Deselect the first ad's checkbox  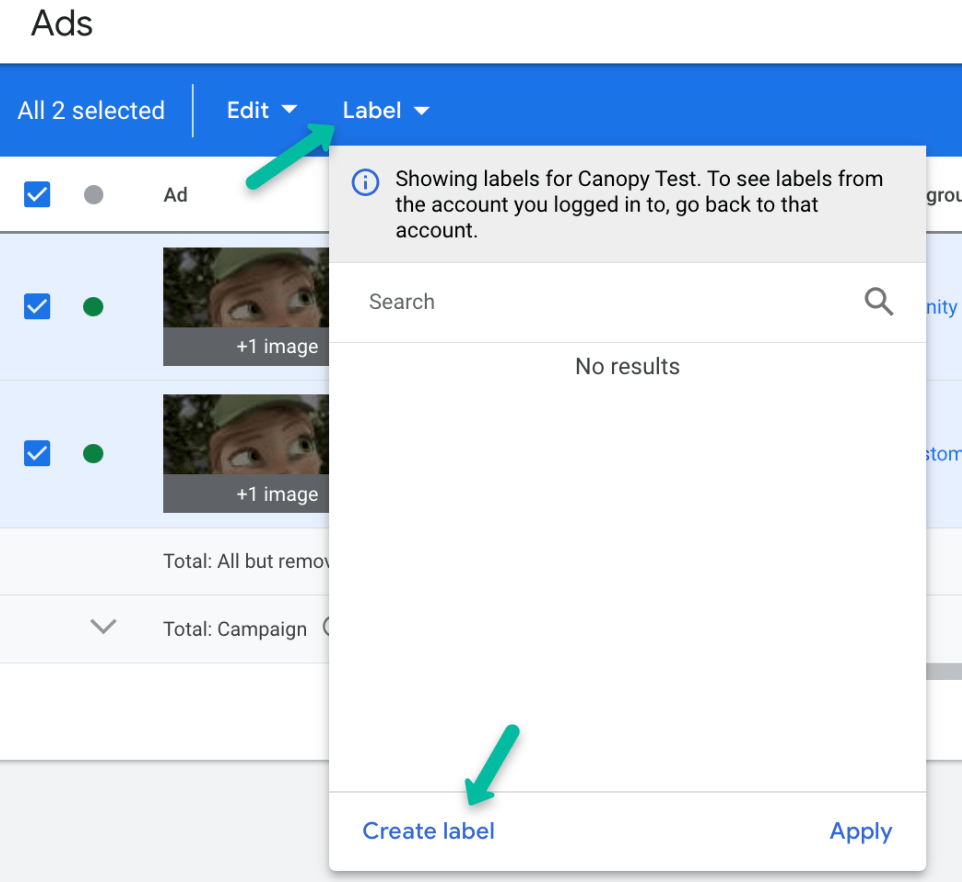click(x=37, y=307)
